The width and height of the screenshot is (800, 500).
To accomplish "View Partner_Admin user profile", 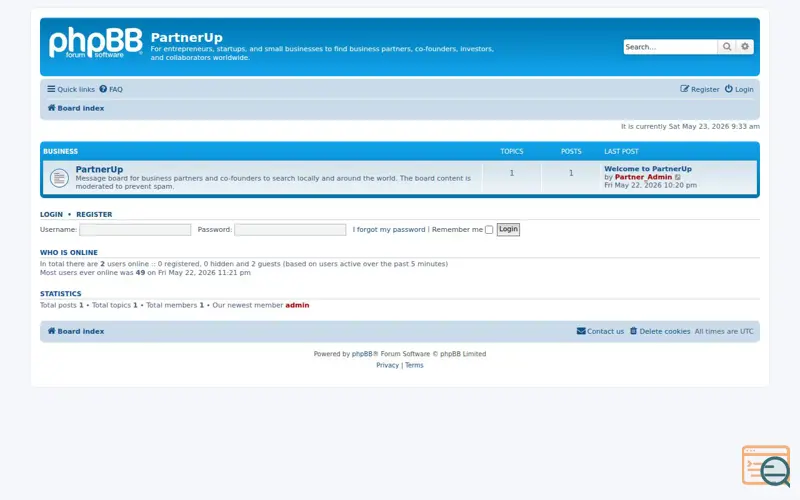I will (x=643, y=177).
